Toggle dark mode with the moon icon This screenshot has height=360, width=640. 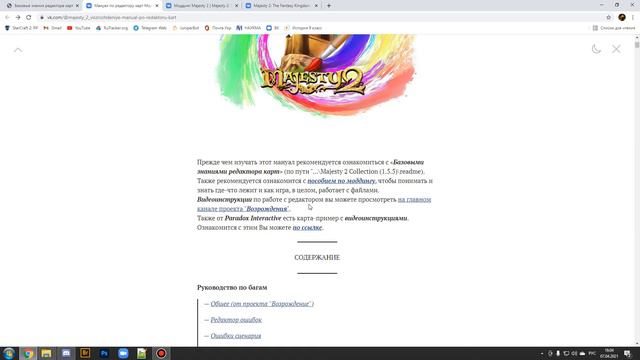pos(596,49)
